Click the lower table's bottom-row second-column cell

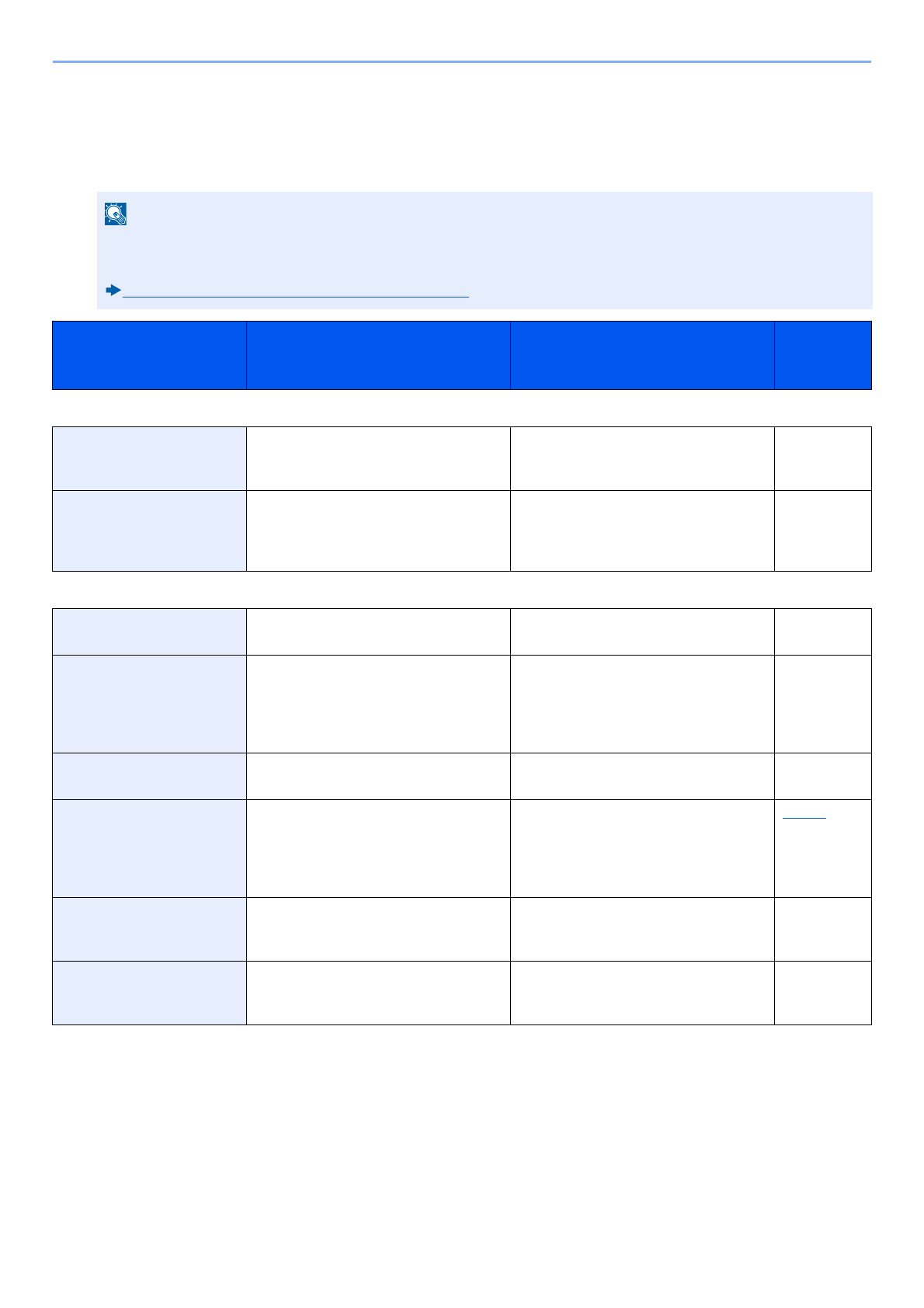click(x=378, y=993)
